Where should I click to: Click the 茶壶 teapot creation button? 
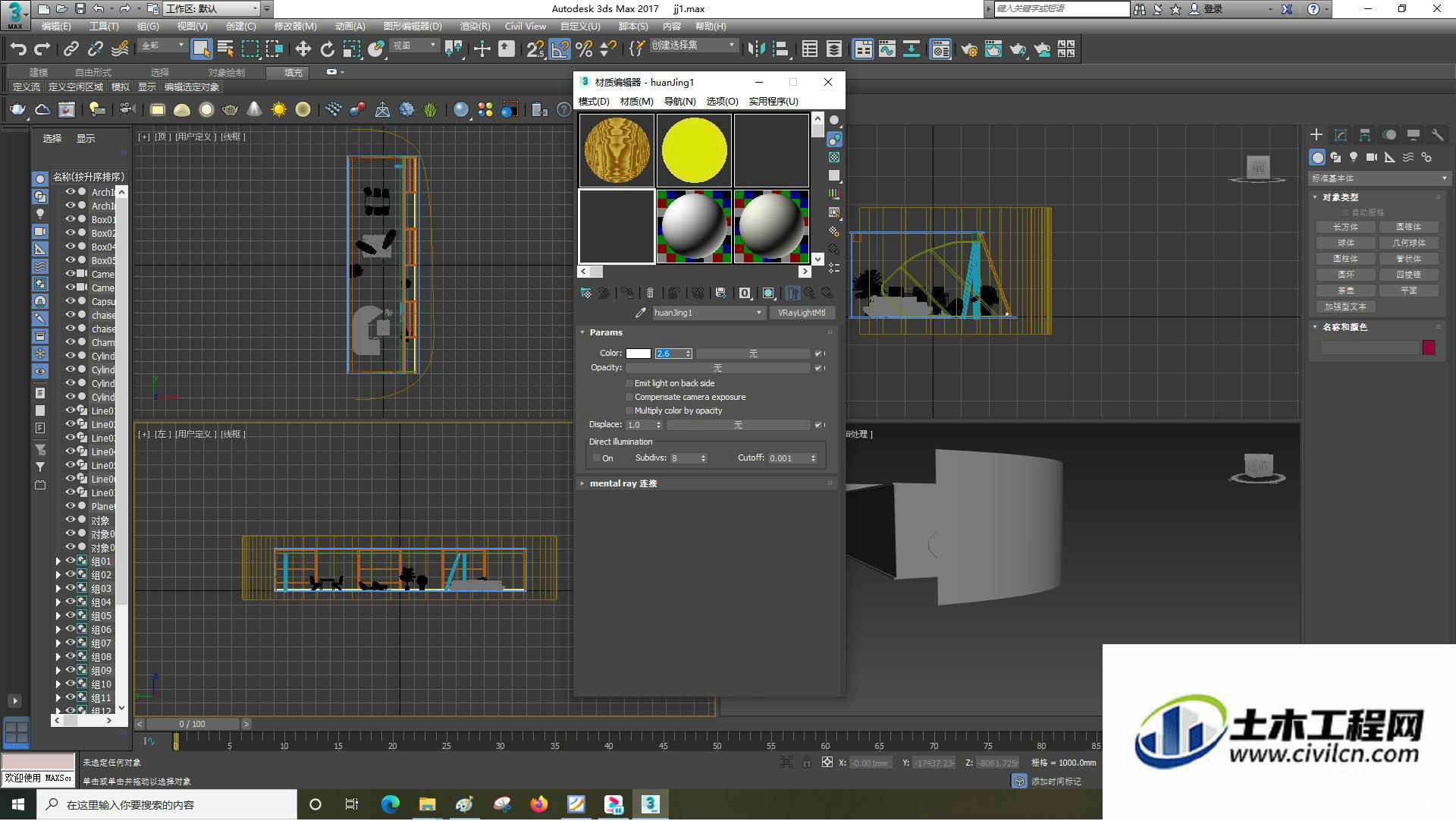point(1345,291)
